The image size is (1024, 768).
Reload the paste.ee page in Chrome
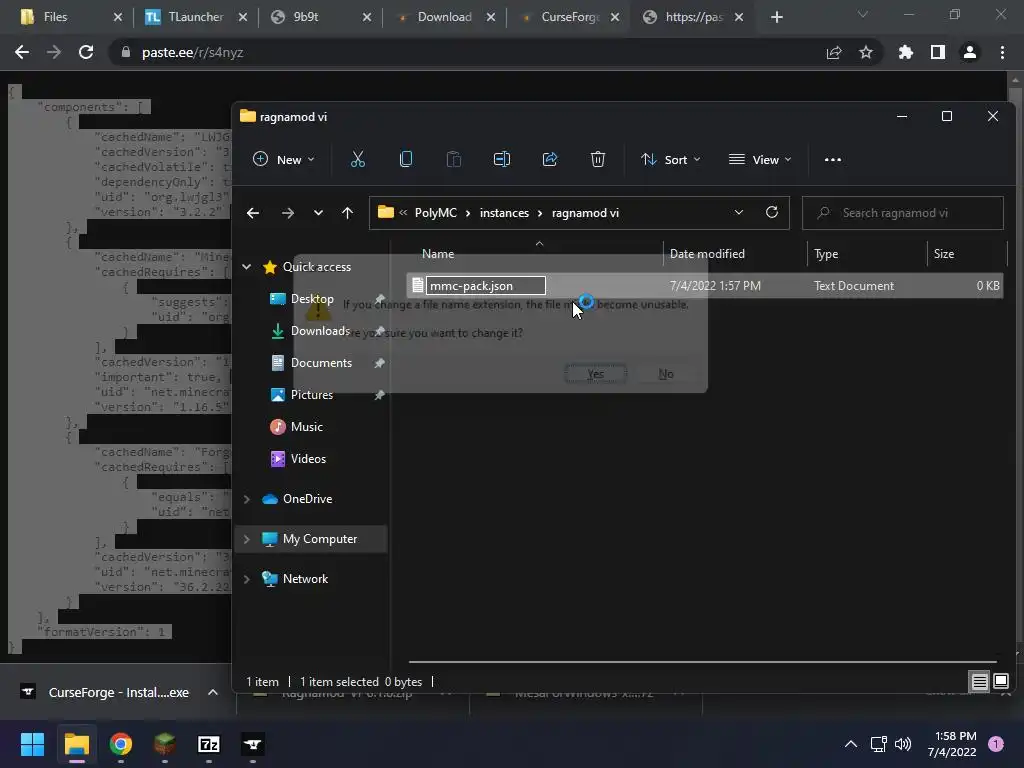coord(86,52)
